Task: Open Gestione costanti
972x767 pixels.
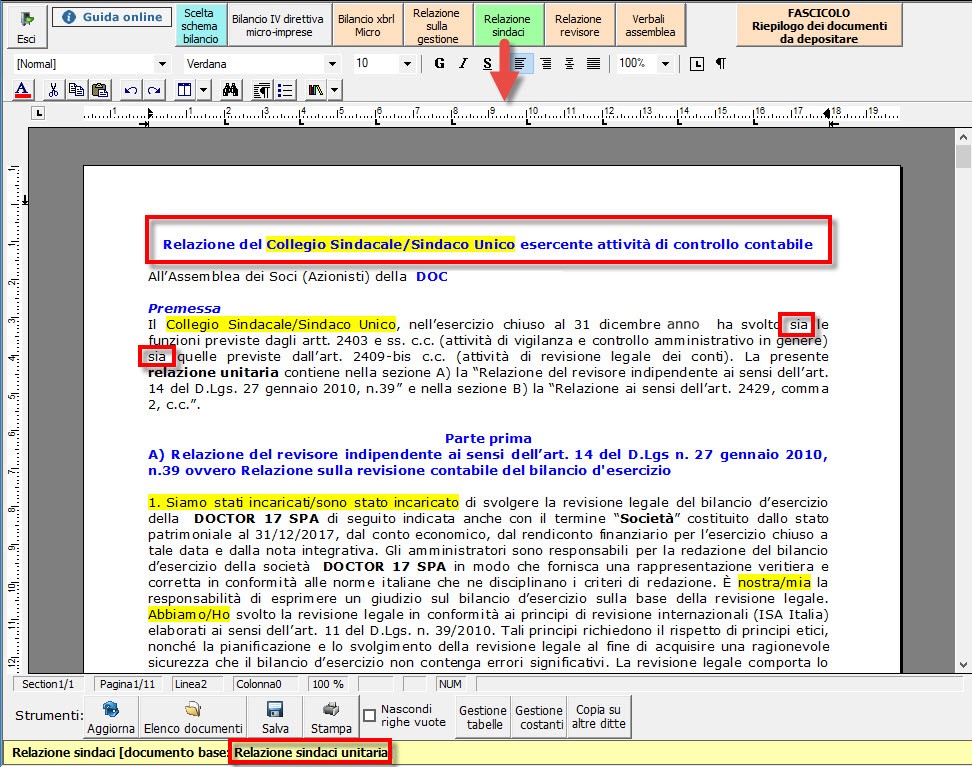Action: 540,717
